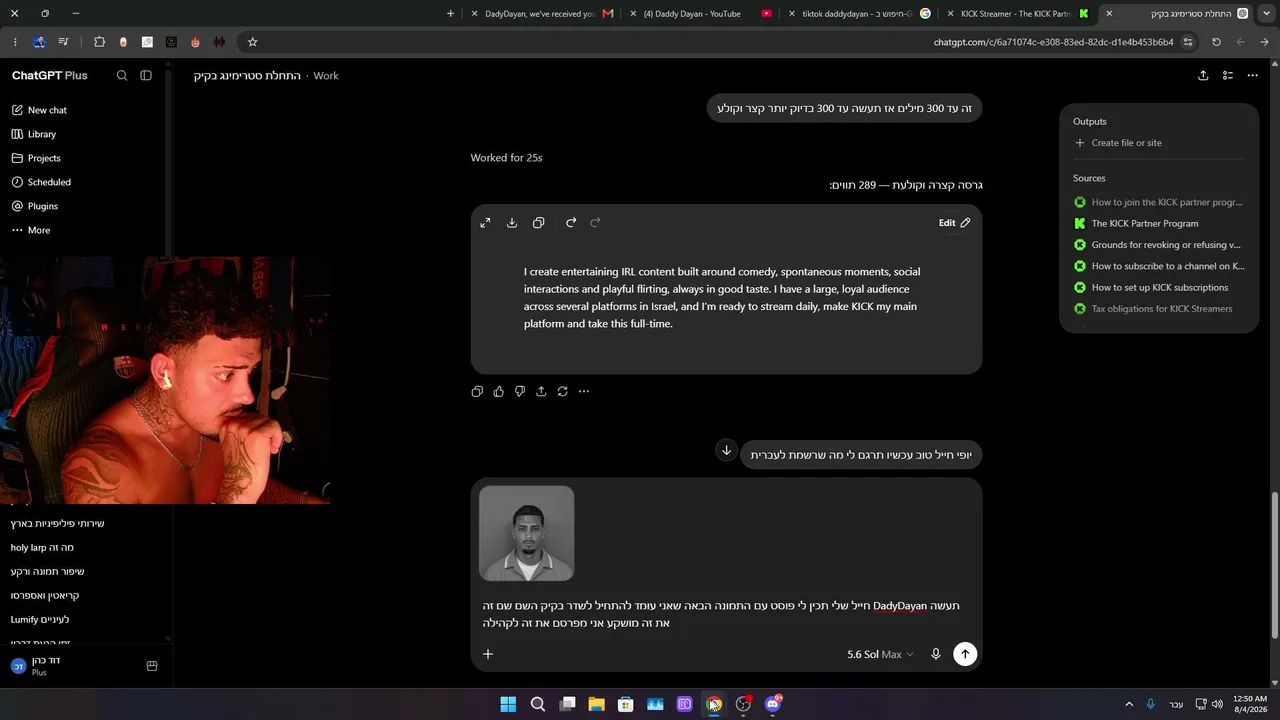
Task: Redo change in canvas block
Action: tap(596, 223)
